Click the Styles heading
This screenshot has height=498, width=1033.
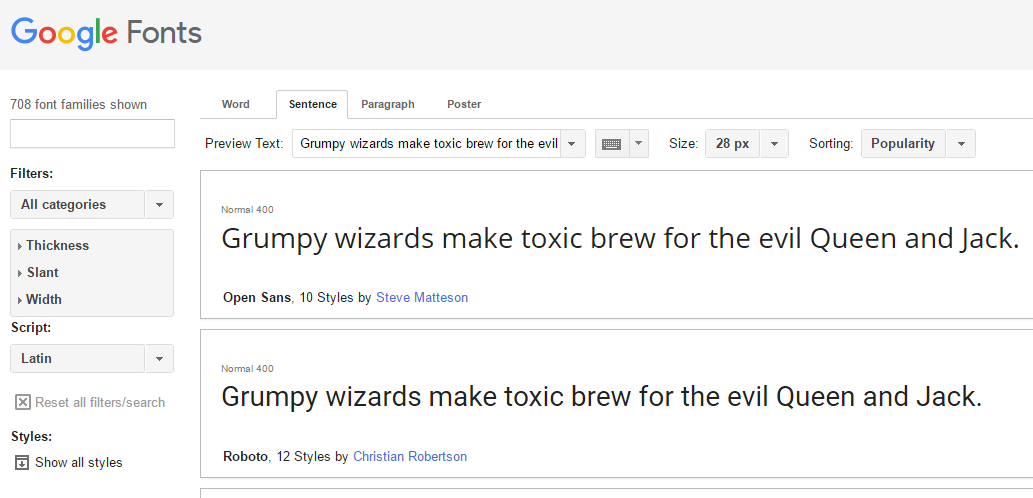point(31,436)
